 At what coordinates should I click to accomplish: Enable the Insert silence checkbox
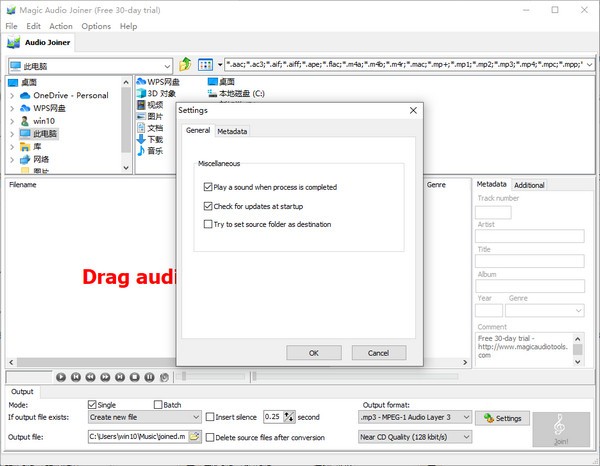[210, 417]
